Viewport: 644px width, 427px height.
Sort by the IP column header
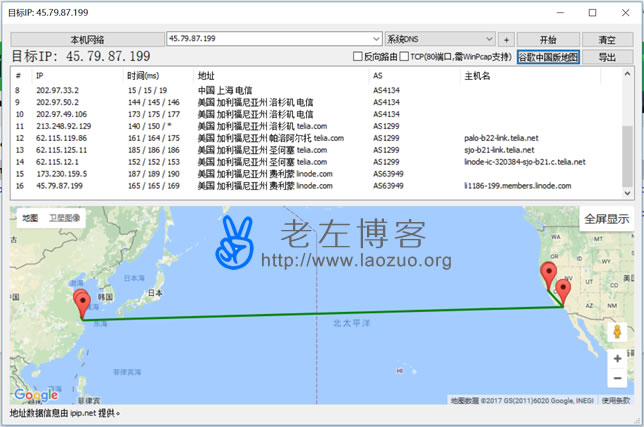77,76
